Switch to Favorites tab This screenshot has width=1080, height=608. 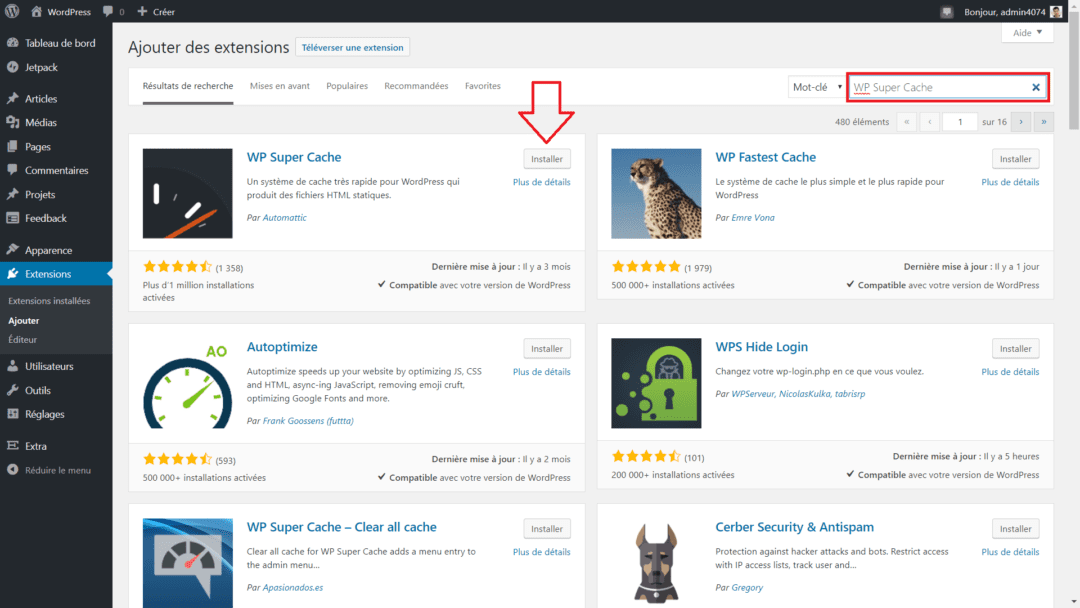pos(483,86)
